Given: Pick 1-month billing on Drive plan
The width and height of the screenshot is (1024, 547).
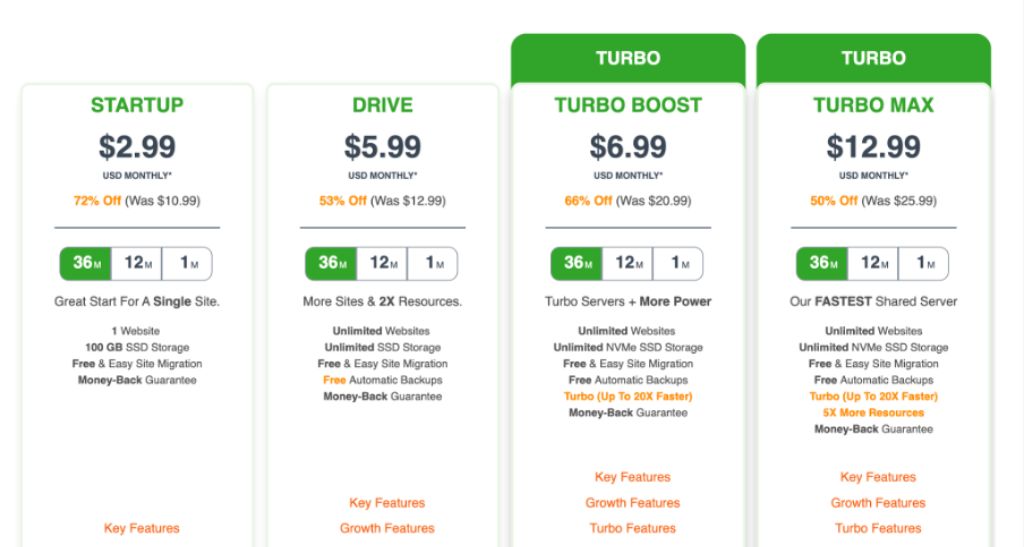Looking at the screenshot, I should pyautogui.click(x=432, y=264).
